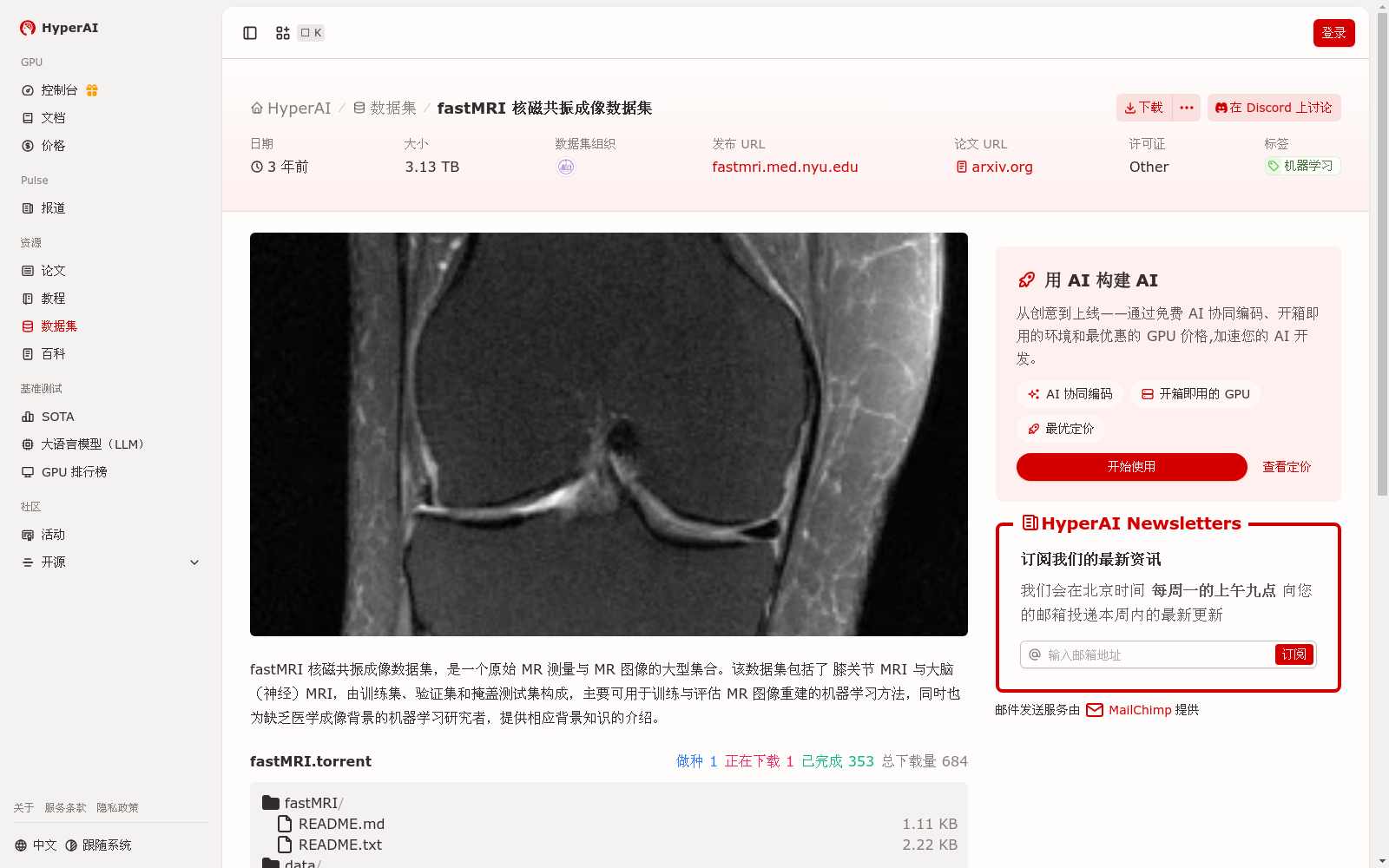This screenshot has height=868, width=1389.
Task: Open the fastmri.med.nyu.edu link
Action: pyautogui.click(x=785, y=167)
